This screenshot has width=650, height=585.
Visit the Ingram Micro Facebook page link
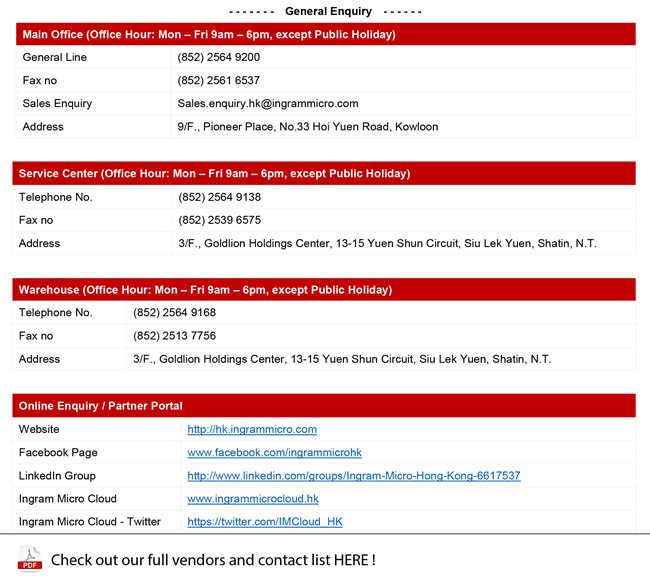[x=274, y=453]
